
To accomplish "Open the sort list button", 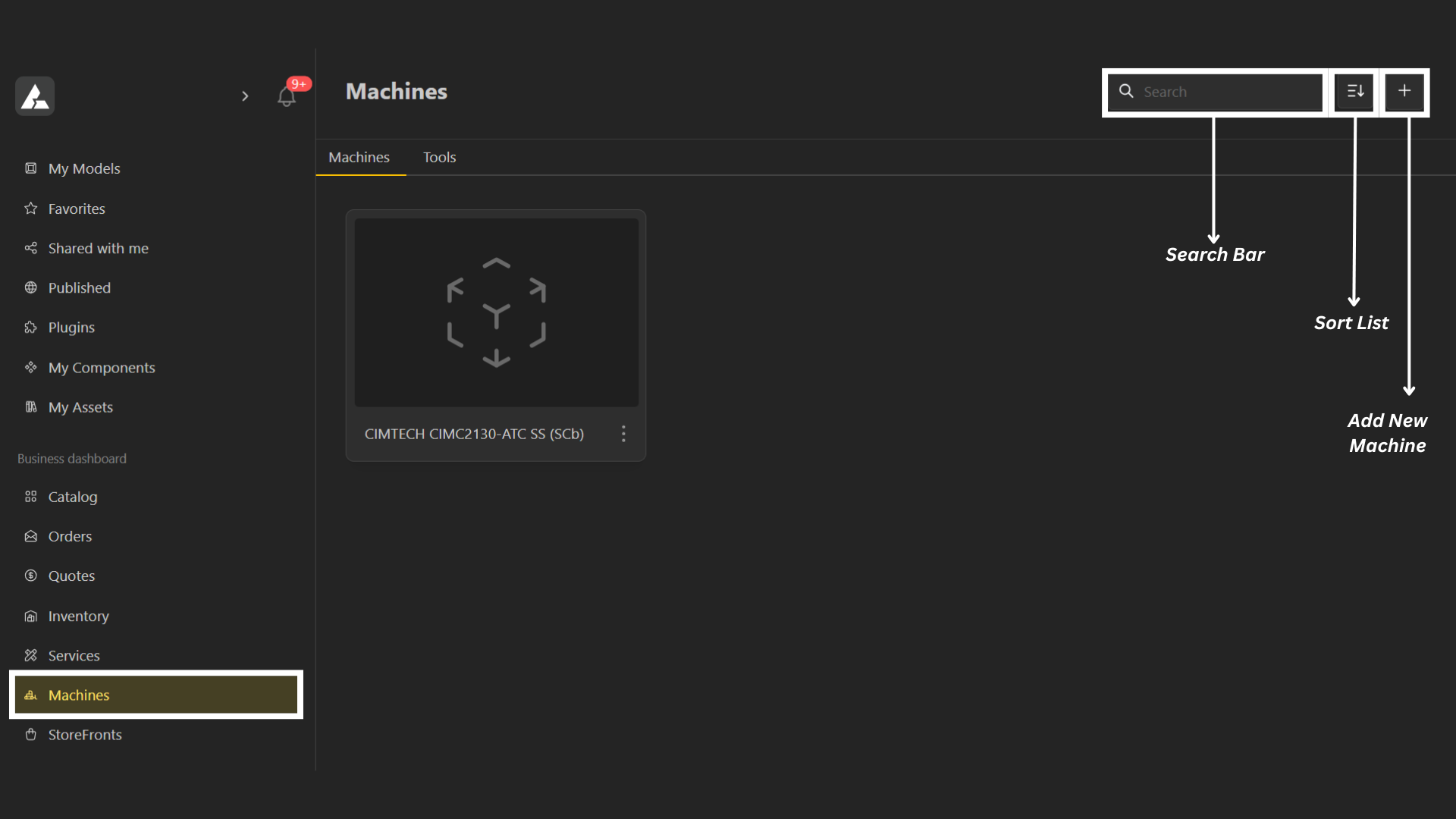I will tap(1355, 92).
